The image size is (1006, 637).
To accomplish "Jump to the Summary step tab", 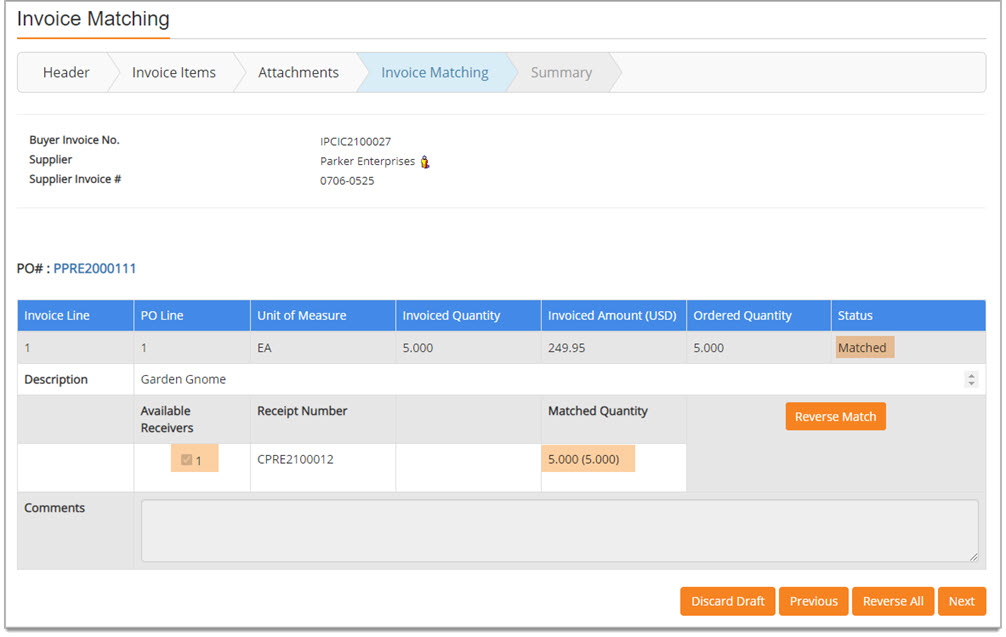I will (561, 73).
